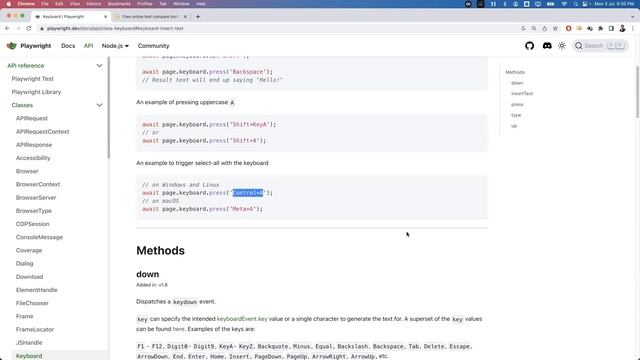Jump to down method in contents

[517, 83]
